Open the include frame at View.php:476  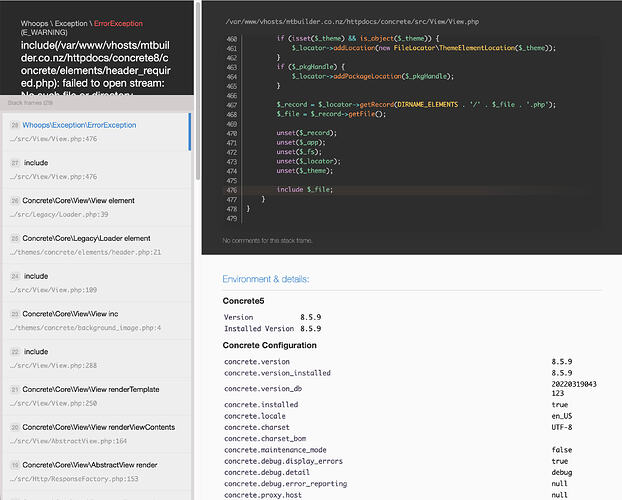[x=36, y=162]
